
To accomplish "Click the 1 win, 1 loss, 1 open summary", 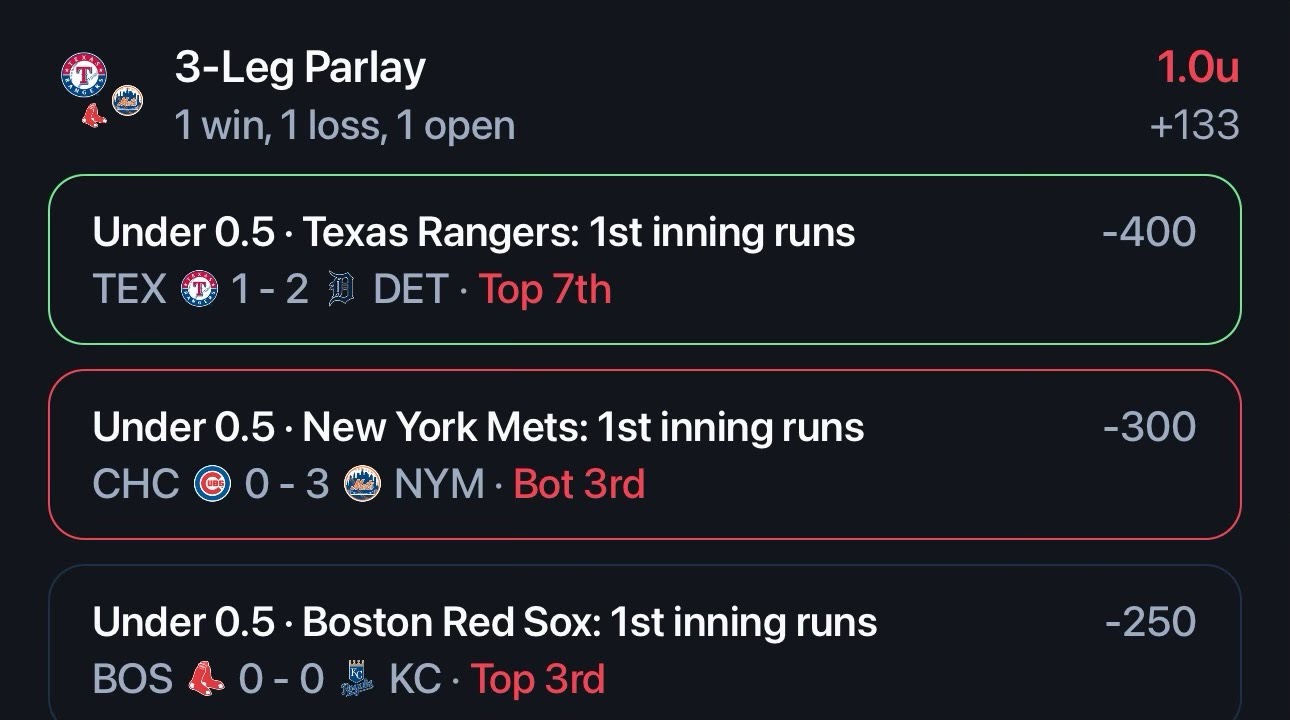I will [x=345, y=126].
